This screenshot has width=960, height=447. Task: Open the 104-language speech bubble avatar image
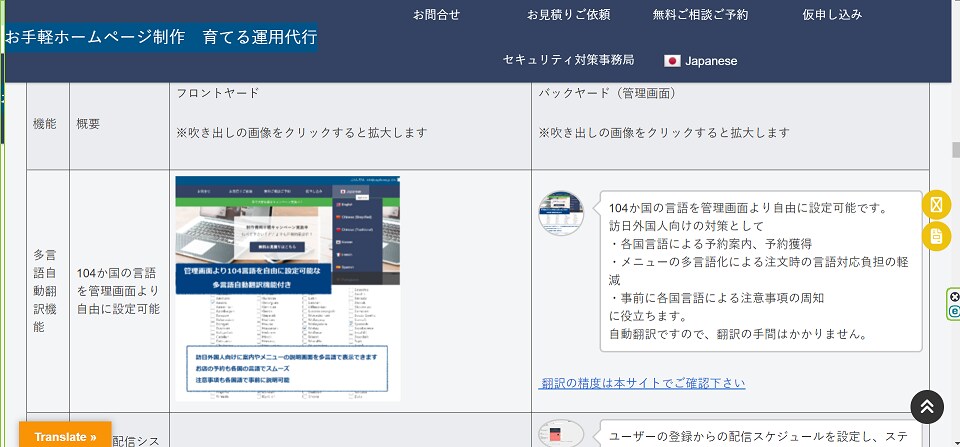[x=561, y=213]
